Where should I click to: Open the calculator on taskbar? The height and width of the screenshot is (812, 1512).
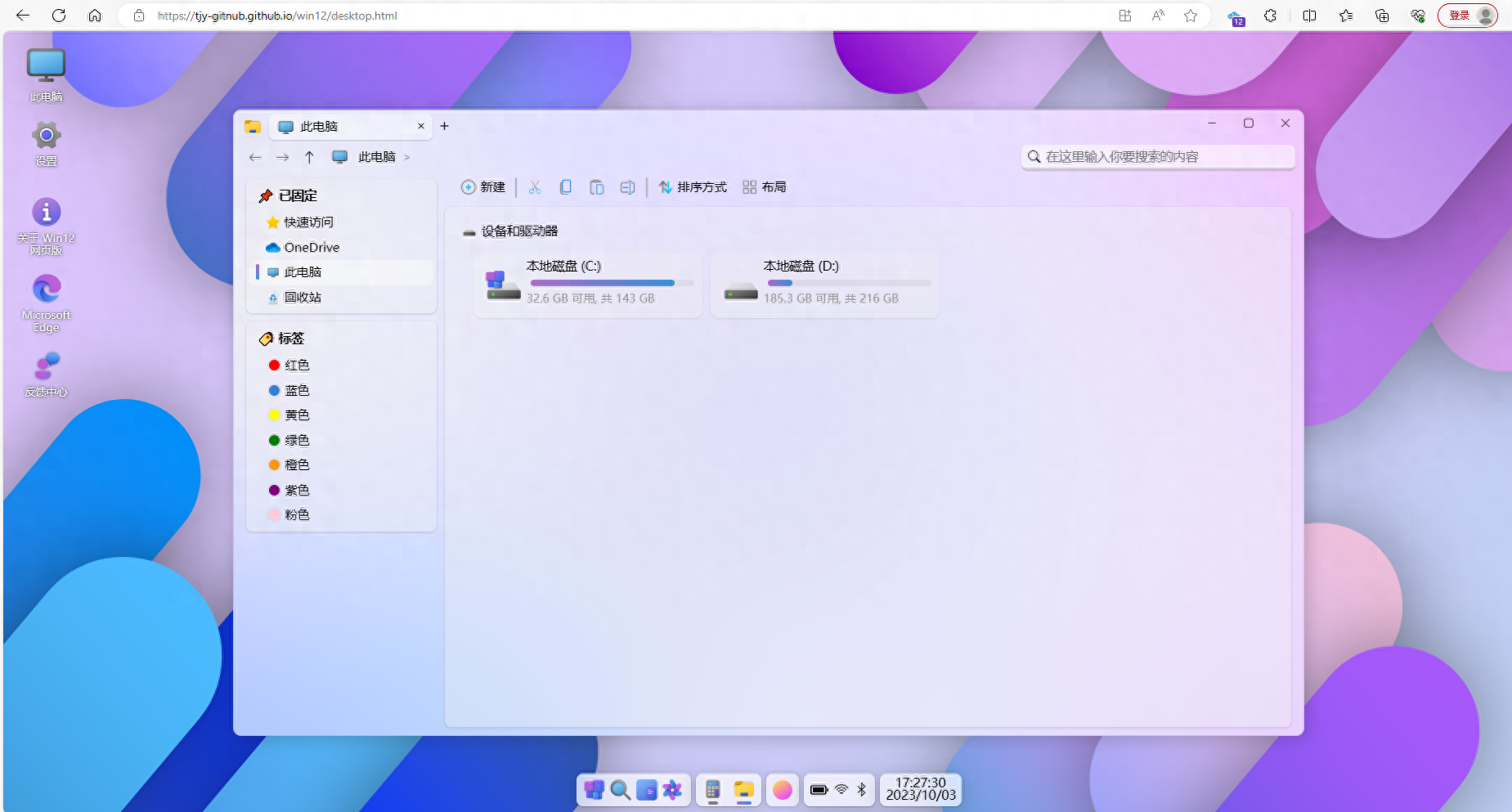pos(713,790)
